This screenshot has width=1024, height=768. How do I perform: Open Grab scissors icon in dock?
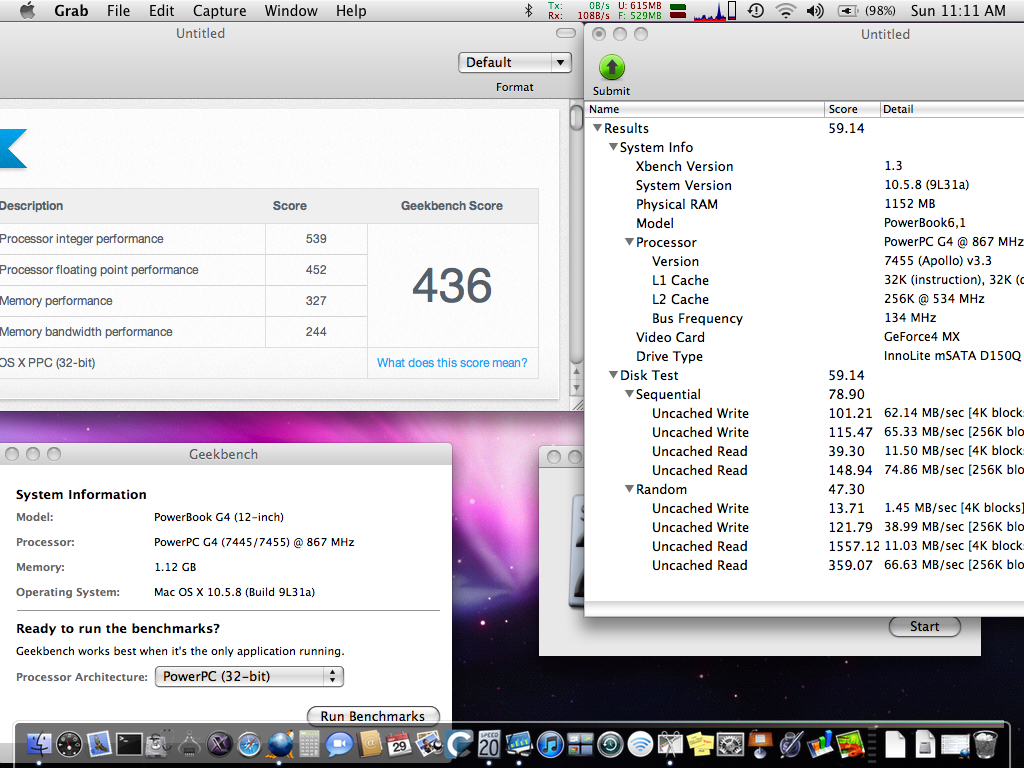click(670, 744)
